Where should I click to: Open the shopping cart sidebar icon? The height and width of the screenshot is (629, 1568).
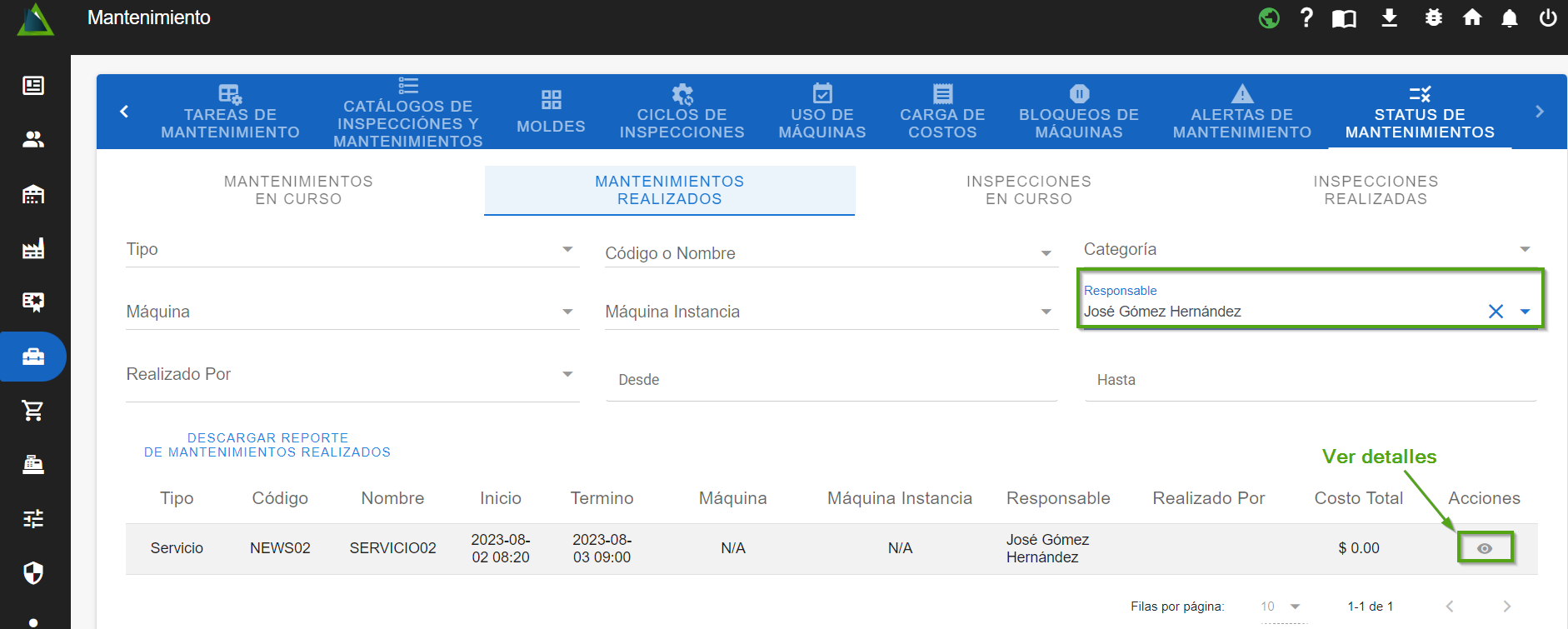pyautogui.click(x=33, y=410)
